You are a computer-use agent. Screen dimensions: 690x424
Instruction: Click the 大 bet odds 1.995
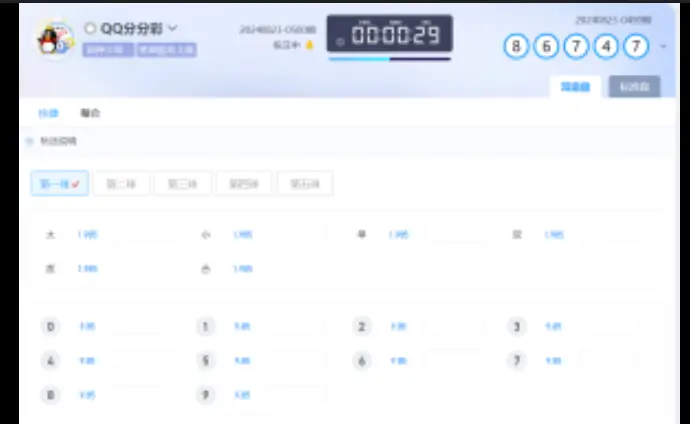(87, 234)
